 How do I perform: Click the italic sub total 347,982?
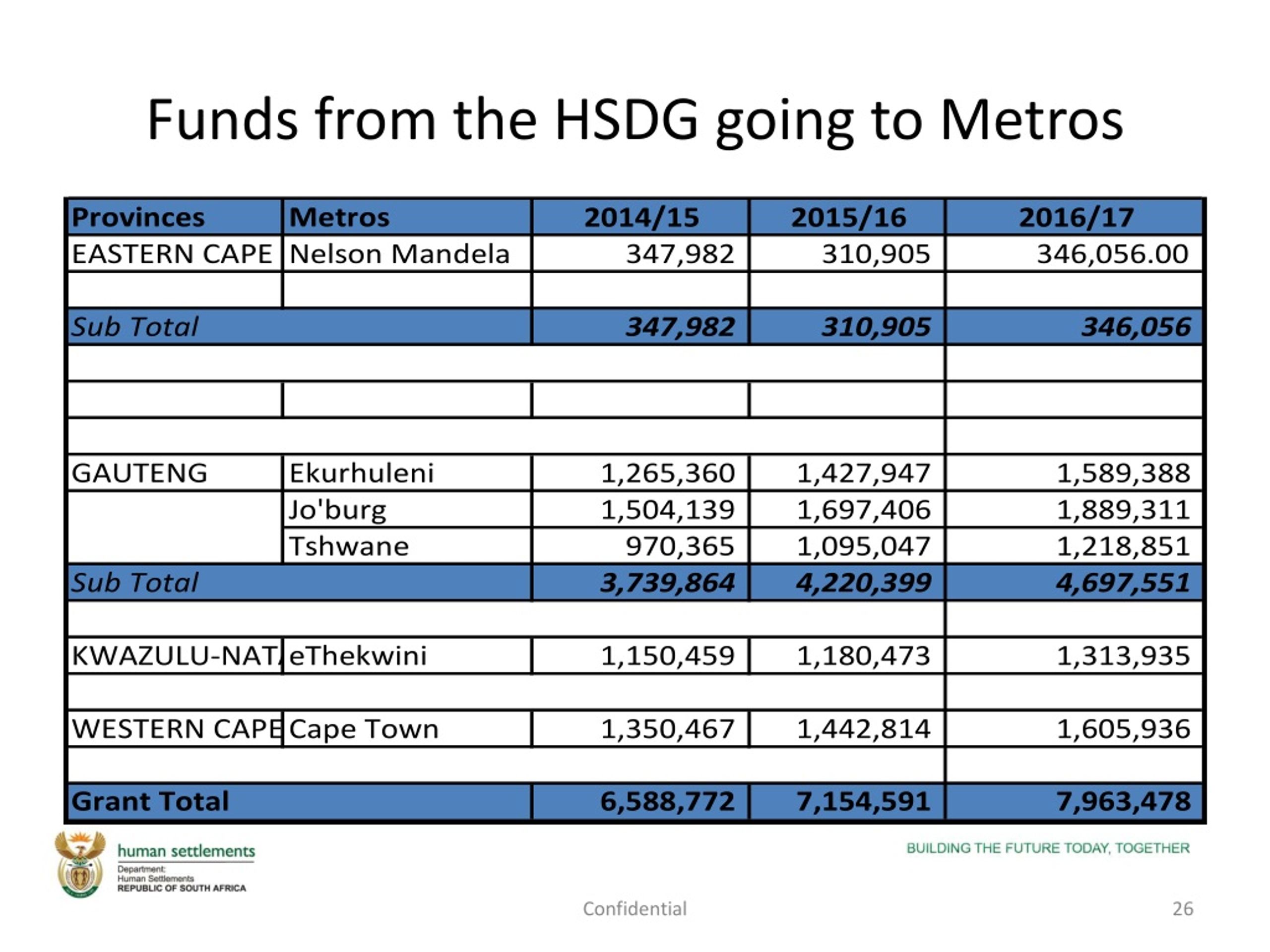pos(680,327)
